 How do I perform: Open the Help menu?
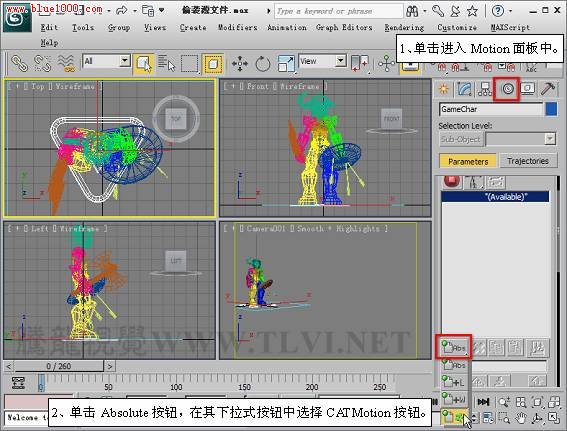(x=49, y=43)
